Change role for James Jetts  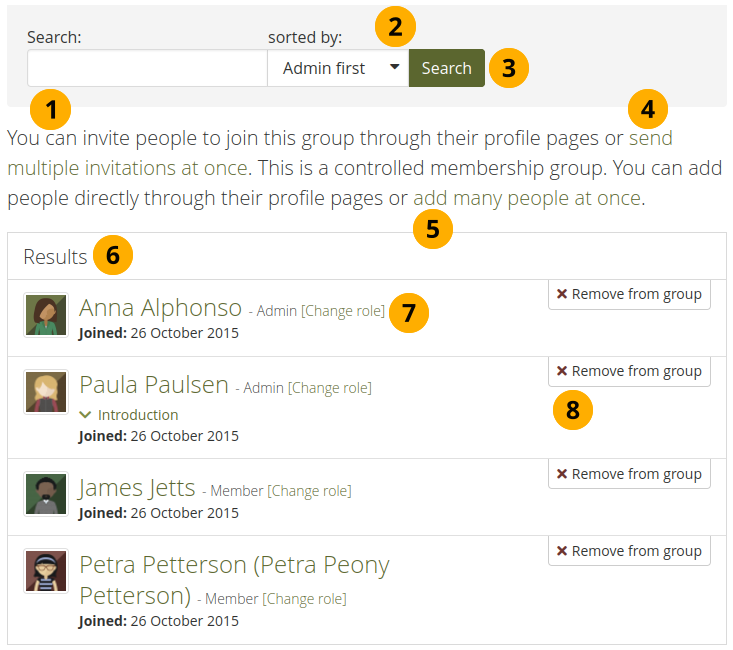(309, 491)
